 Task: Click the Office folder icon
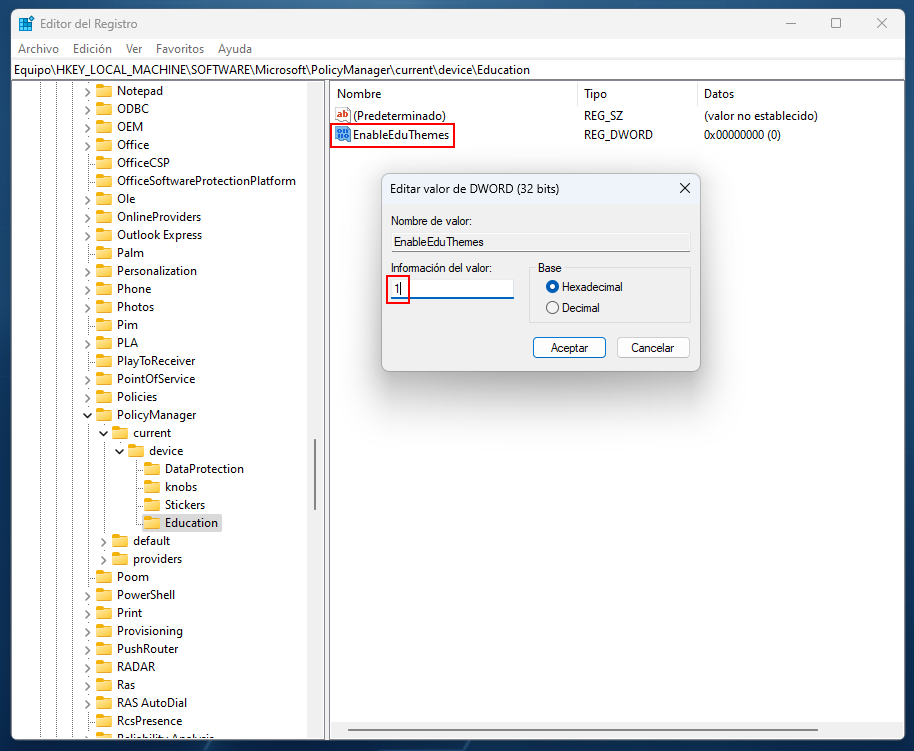click(x=104, y=145)
